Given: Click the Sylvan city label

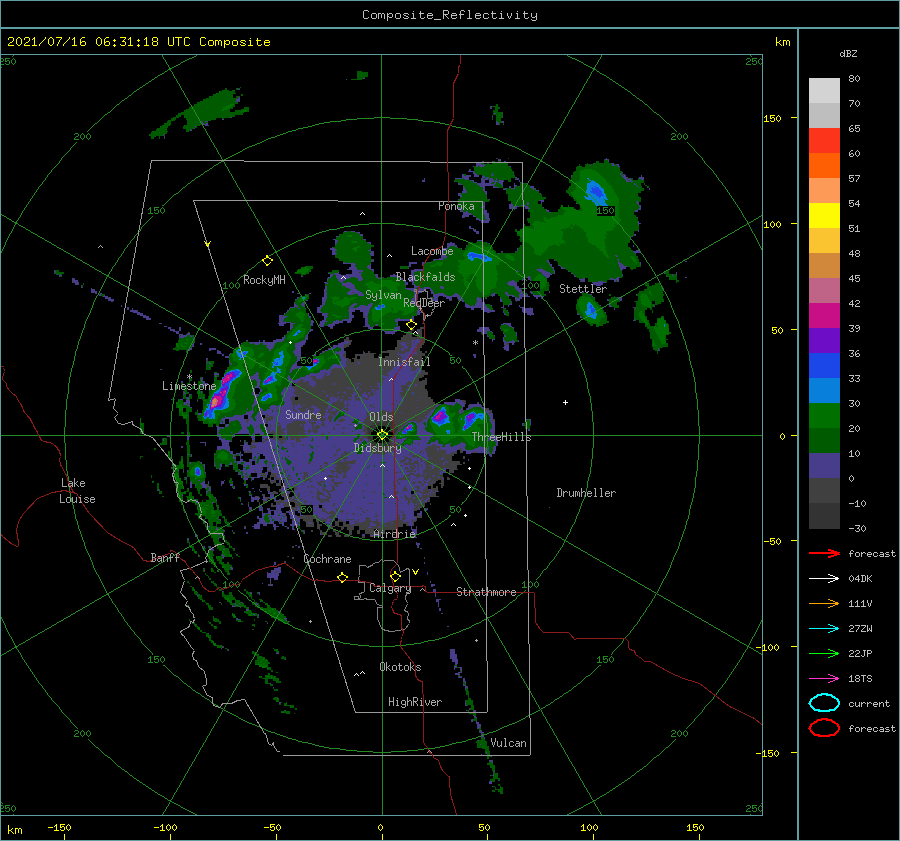Looking at the screenshot, I should point(383,295).
